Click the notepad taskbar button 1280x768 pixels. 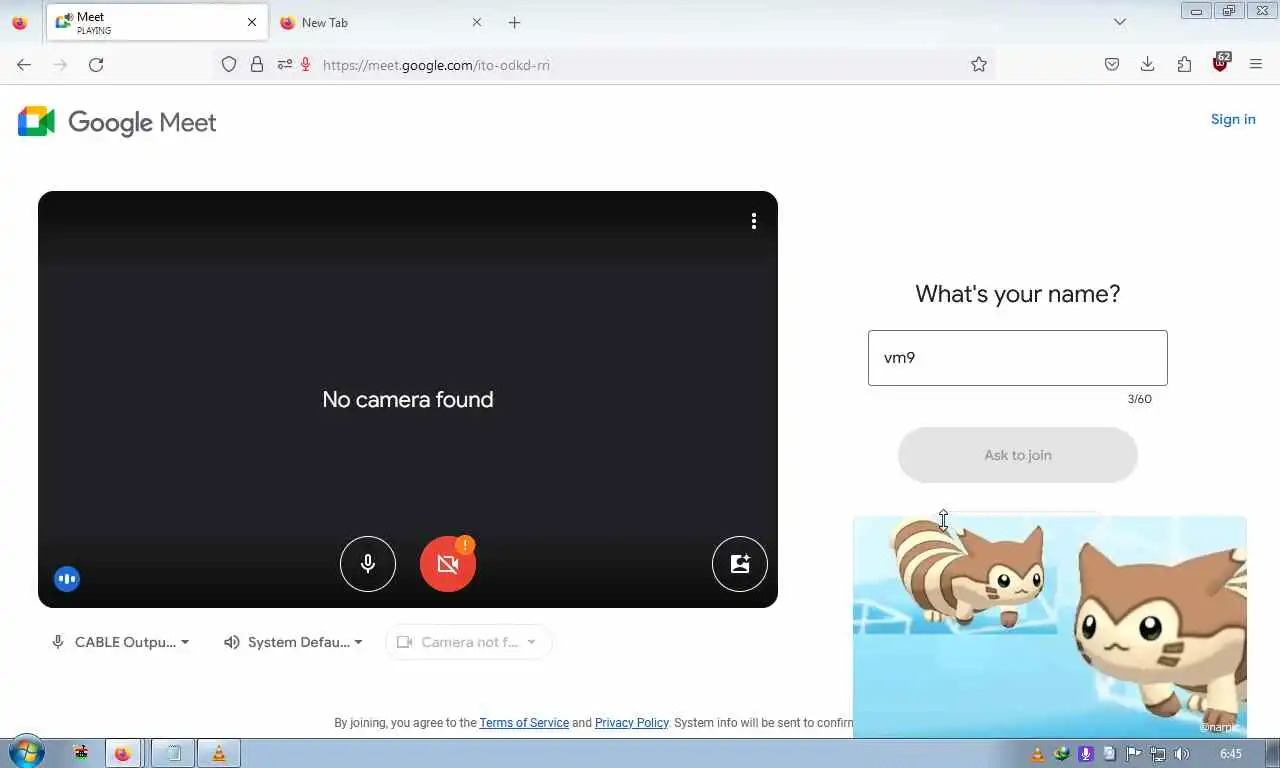coord(172,753)
